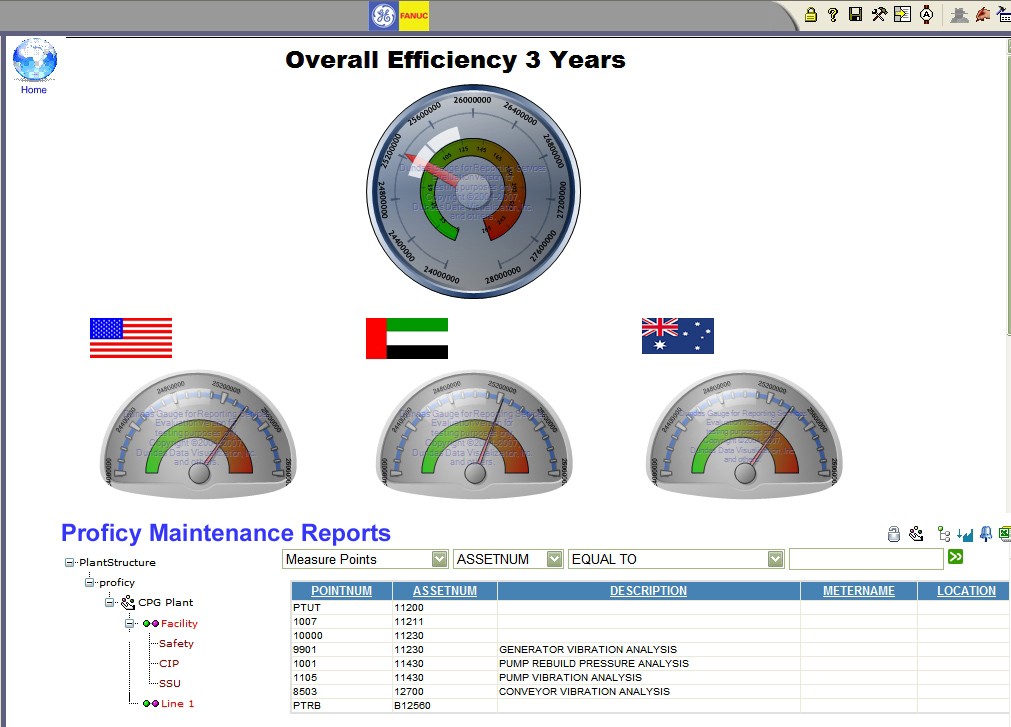Sort by the DESCRIPTION column header
Screen dimensions: 1011x727
click(x=649, y=591)
